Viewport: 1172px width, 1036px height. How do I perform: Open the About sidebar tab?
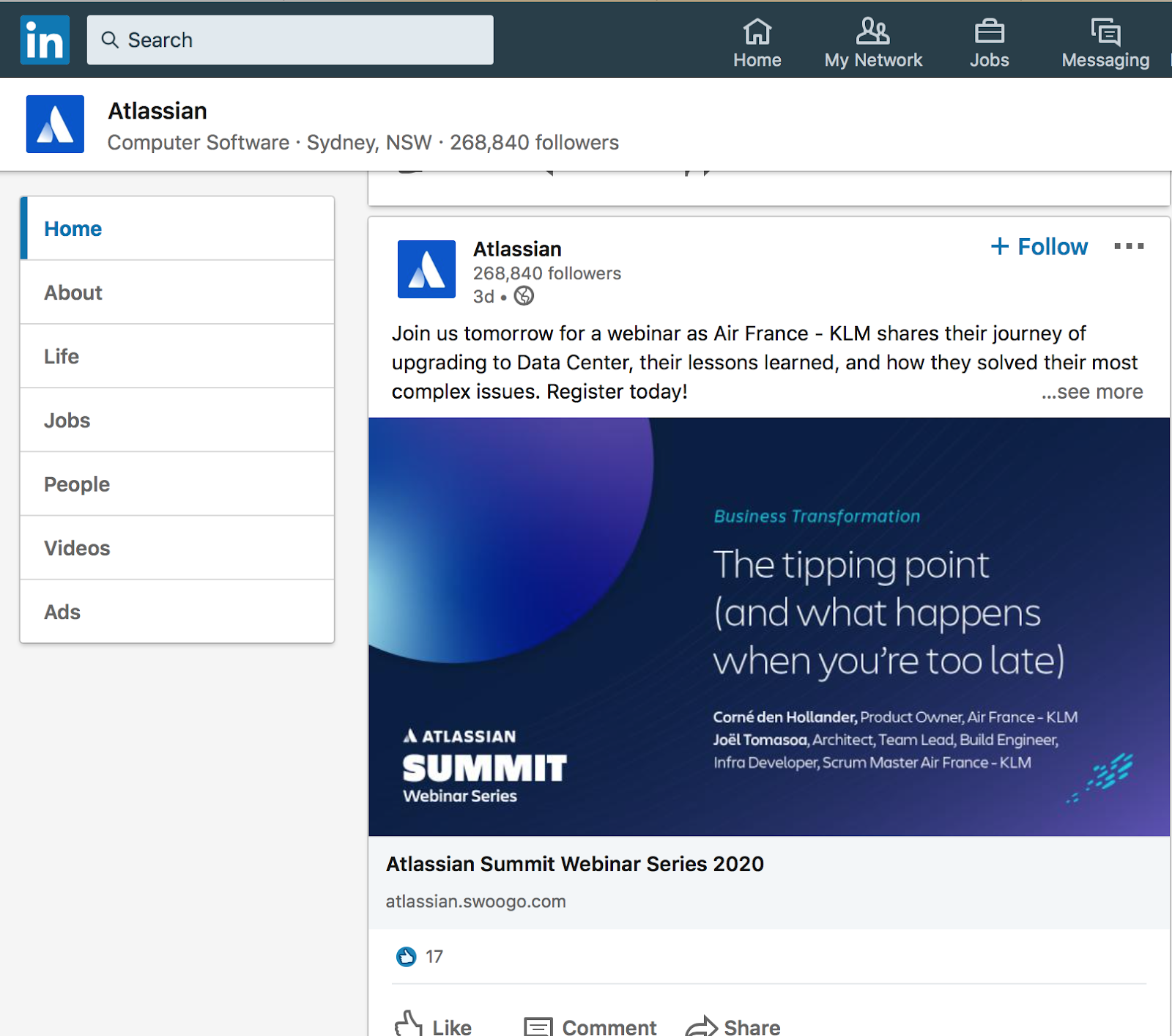(177, 292)
